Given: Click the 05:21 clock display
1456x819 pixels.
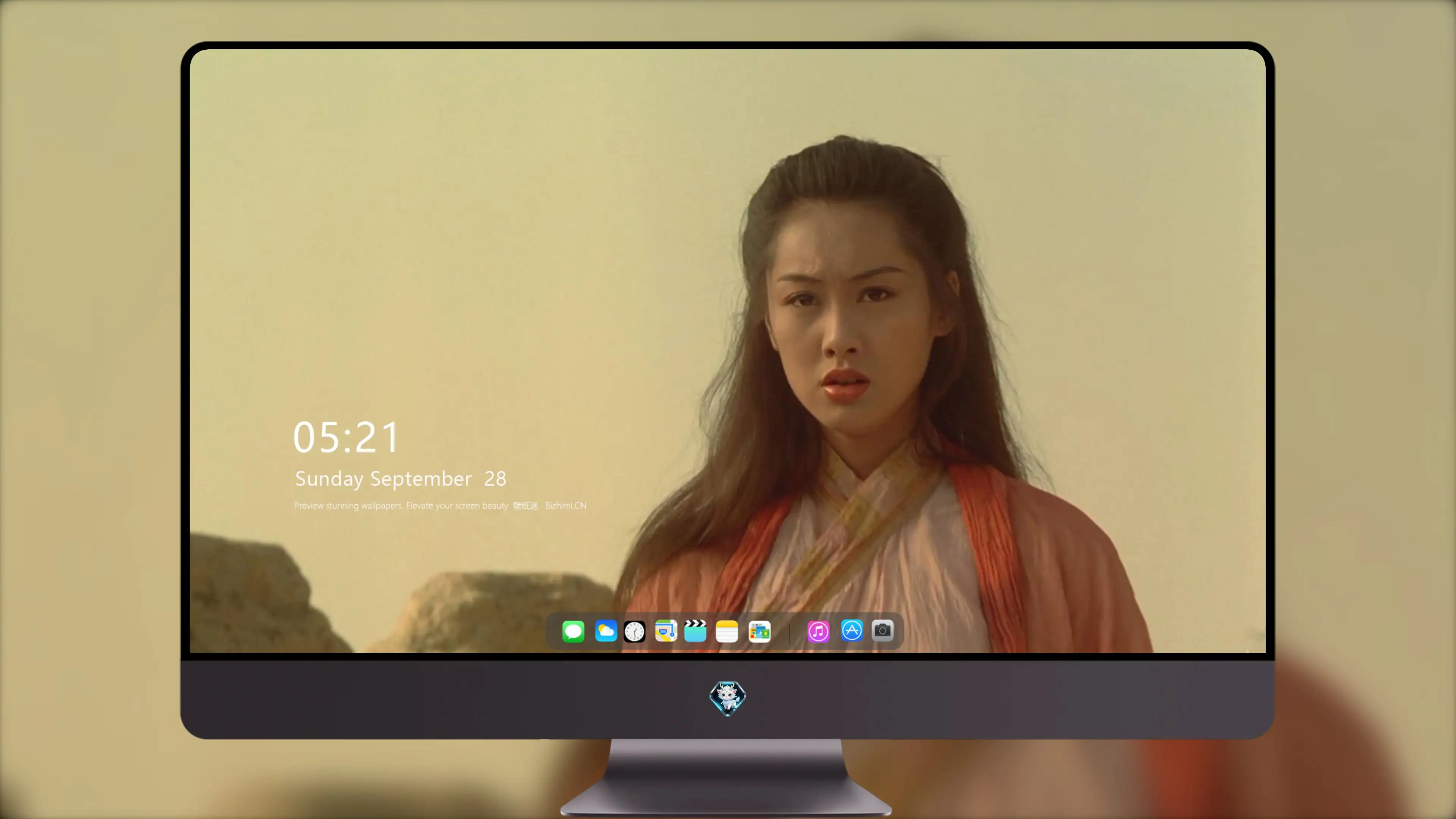Looking at the screenshot, I should tap(345, 437).
